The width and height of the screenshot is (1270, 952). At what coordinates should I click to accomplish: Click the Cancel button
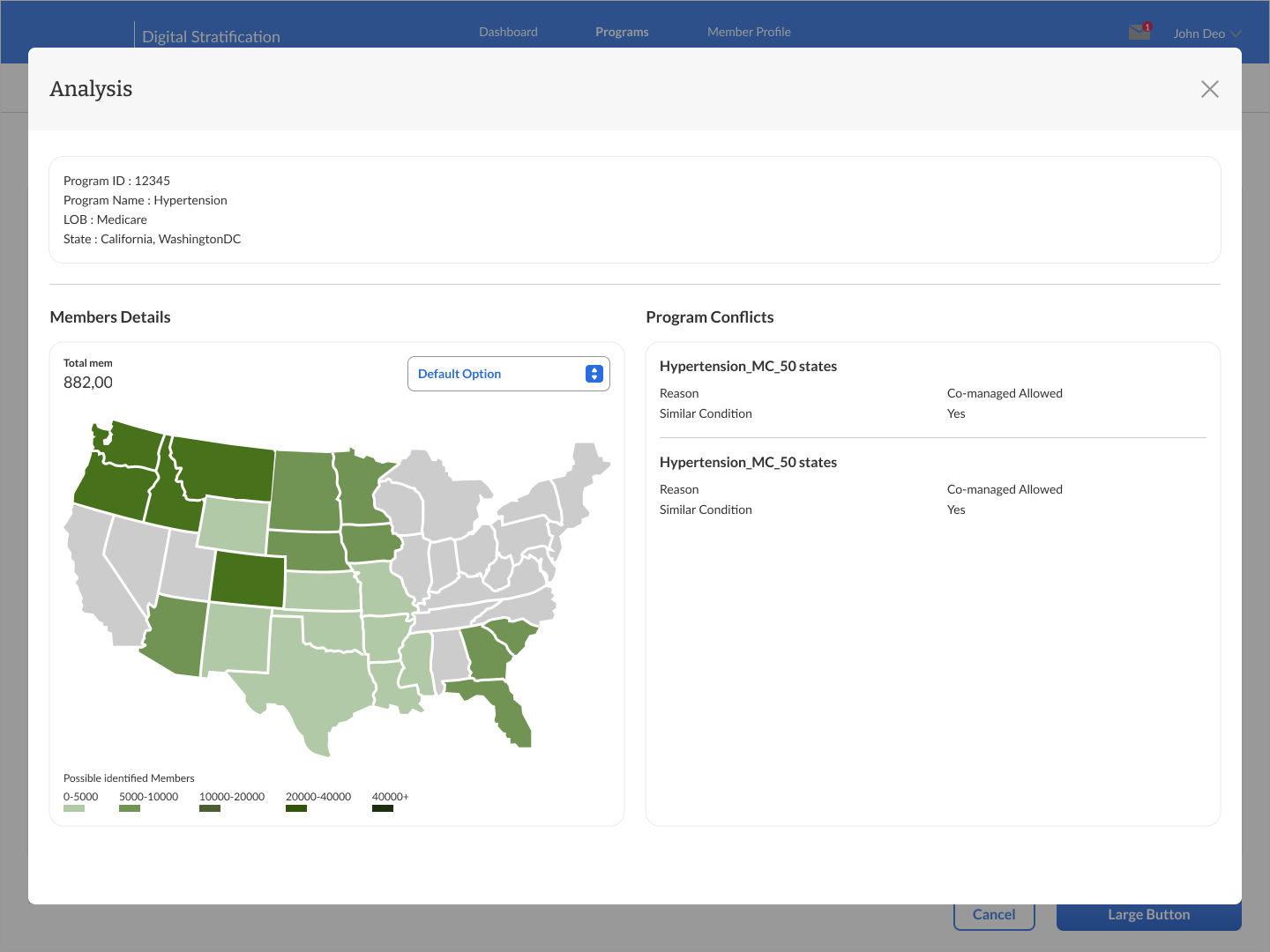[994, 914]
